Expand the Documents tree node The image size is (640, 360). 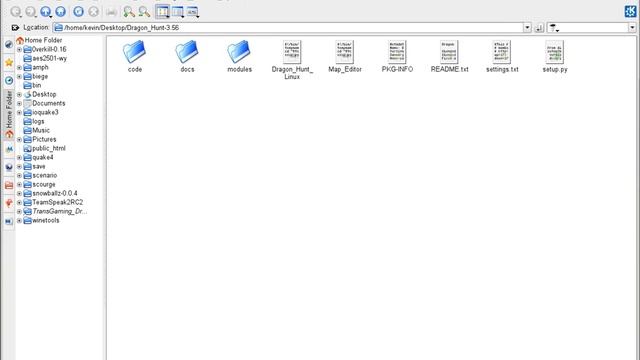[x=19, y=103]
